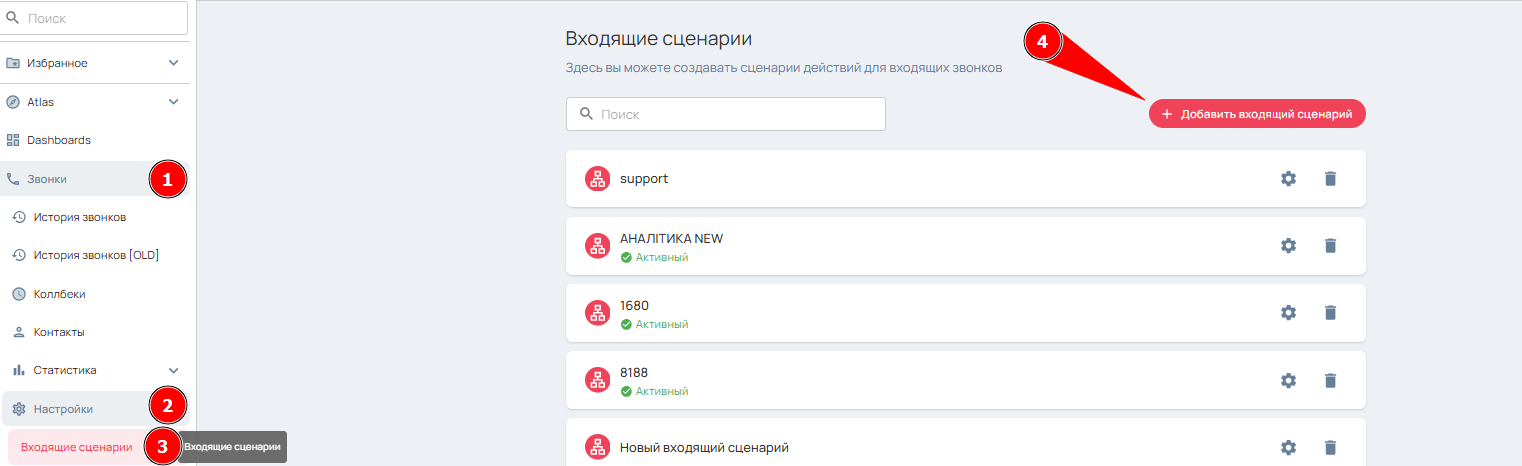Click the scenario icon beside 1680
This screenshot has height=466, width=1522.
pyautogui.click(x=597, y=313)
